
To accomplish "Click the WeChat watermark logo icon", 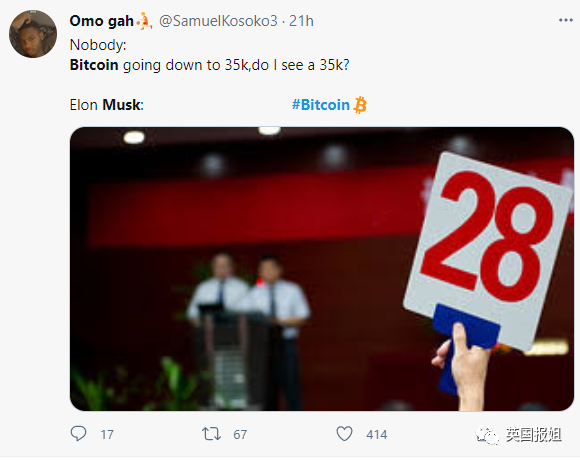I will pyautogui.click(x=487, y=435).
